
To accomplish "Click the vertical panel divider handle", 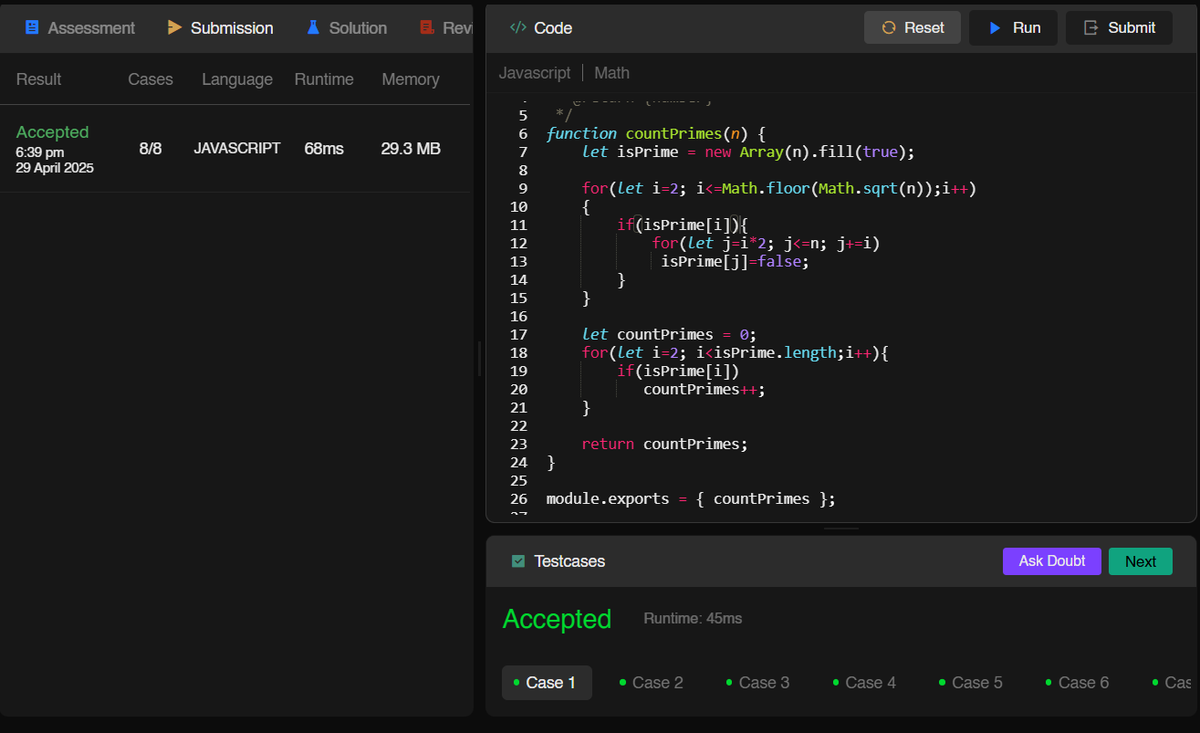I will [x=480, y=358].
